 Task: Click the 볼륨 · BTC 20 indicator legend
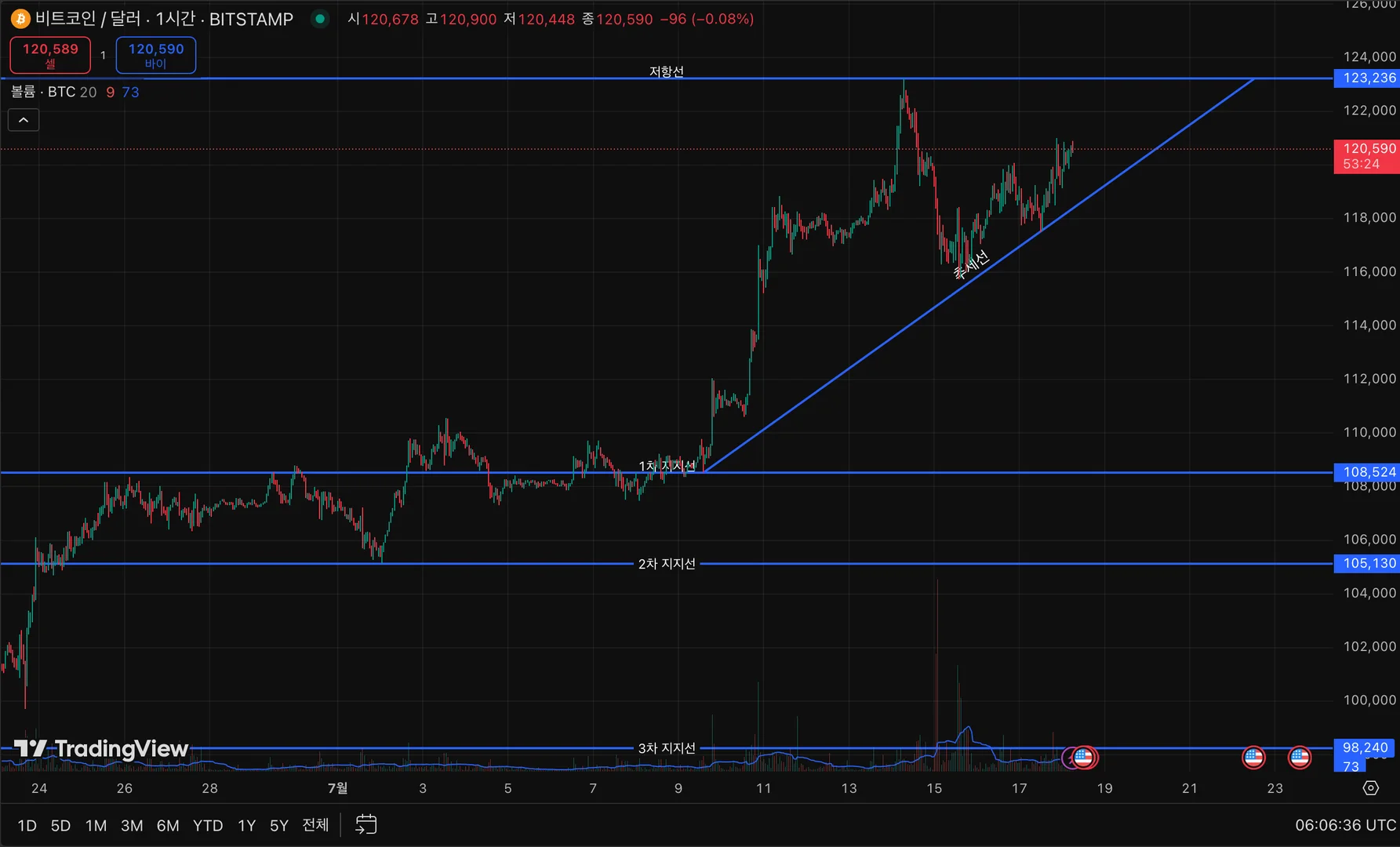click(x=53, y=92)
